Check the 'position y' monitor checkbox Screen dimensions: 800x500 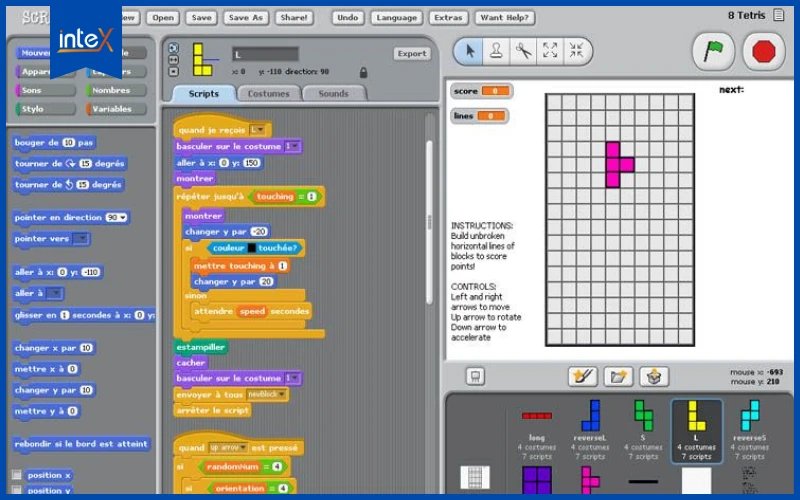point(17,490)
